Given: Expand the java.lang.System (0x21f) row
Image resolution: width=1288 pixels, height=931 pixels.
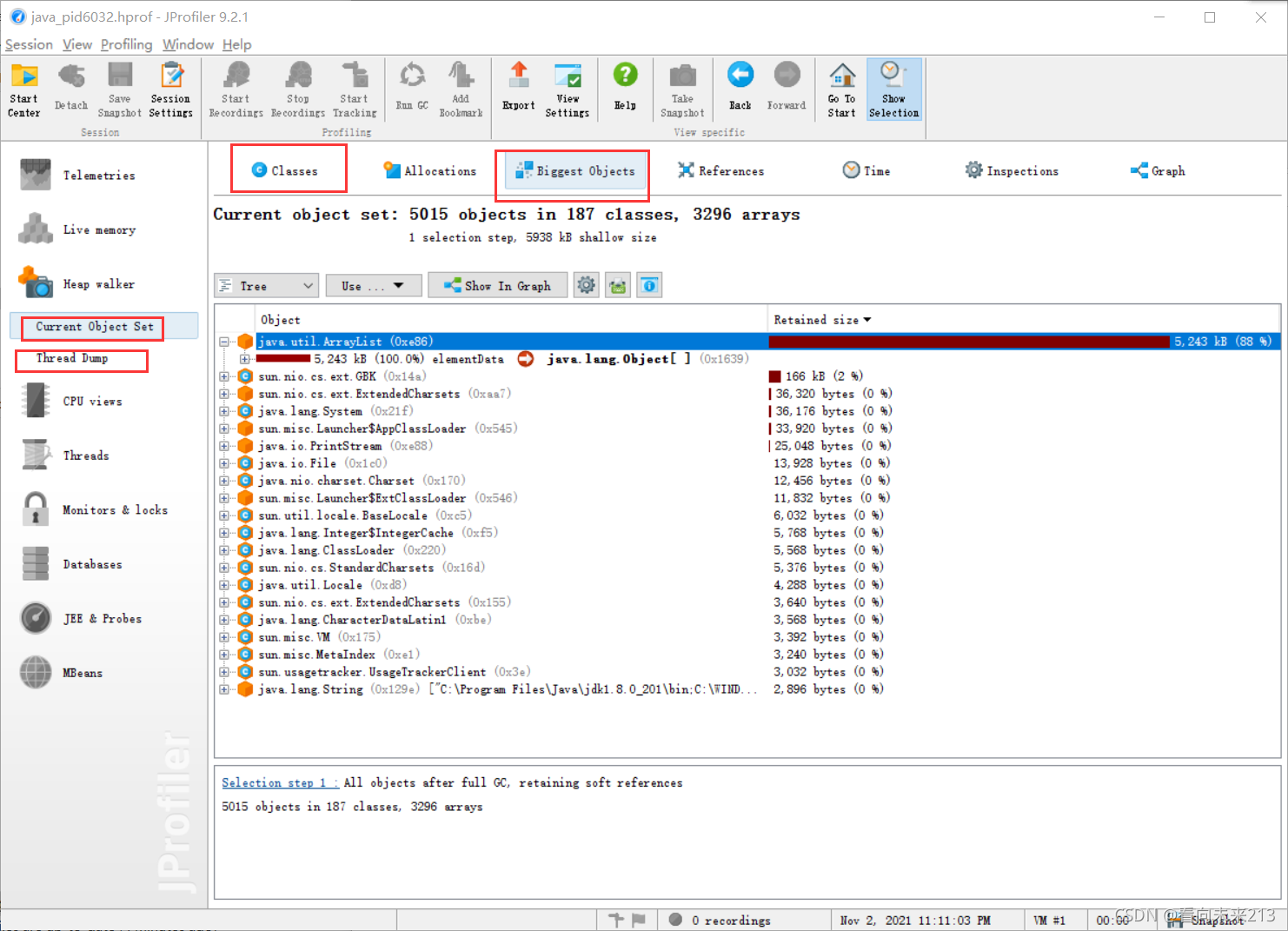Looking at the screenshot, I should (x=224, y=411).
